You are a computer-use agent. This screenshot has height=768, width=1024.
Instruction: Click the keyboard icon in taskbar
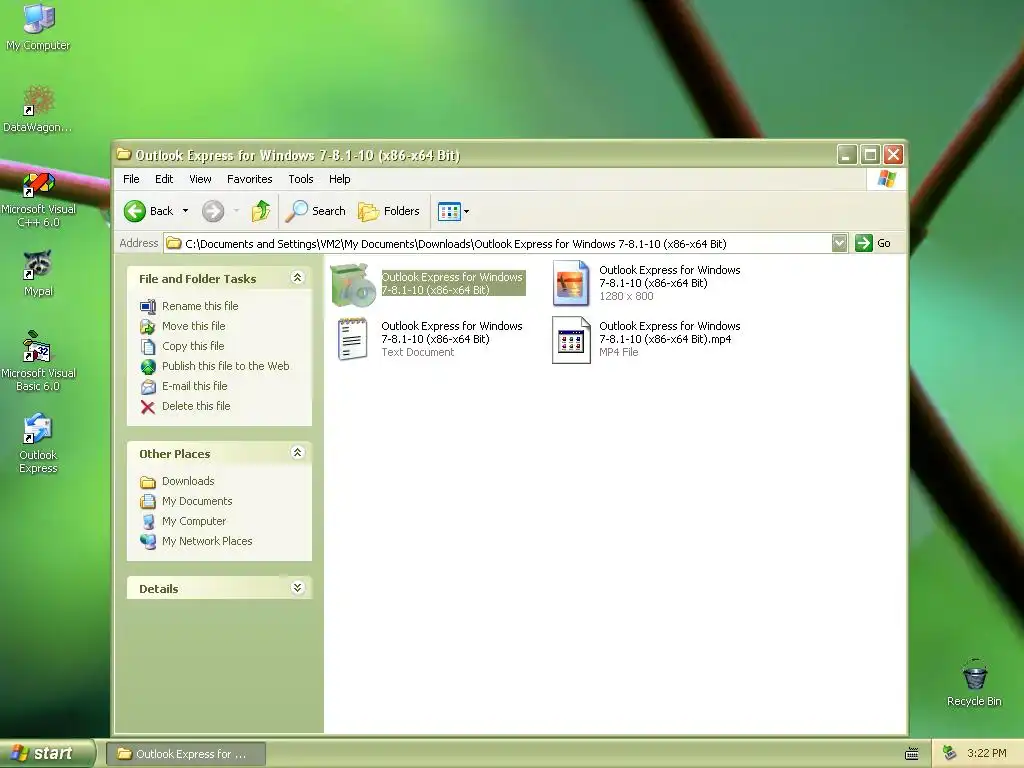pyautogui.click(x=912, y=754)
